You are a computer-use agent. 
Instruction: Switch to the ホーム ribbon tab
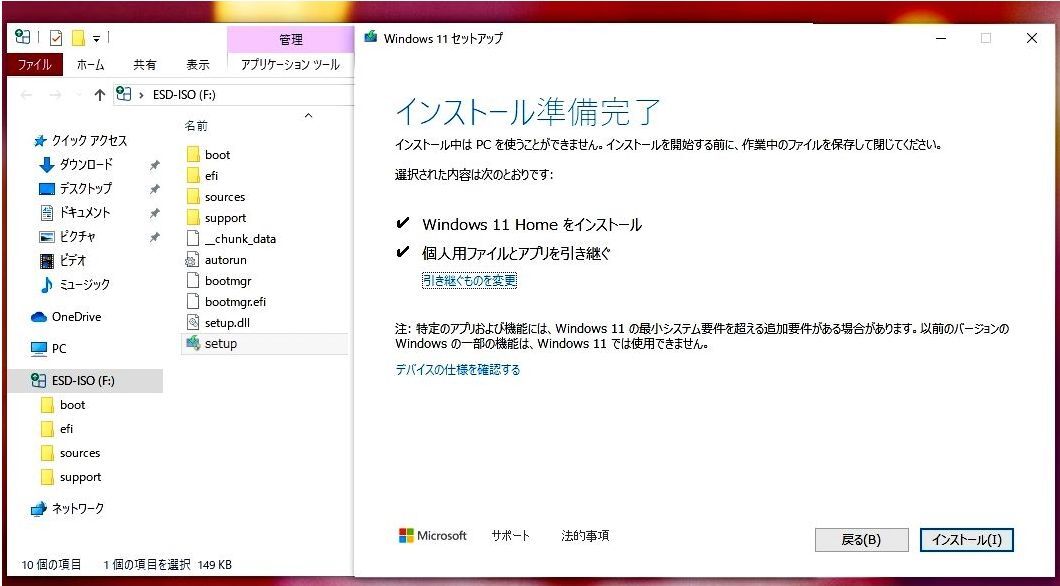[x=90, y=65]
